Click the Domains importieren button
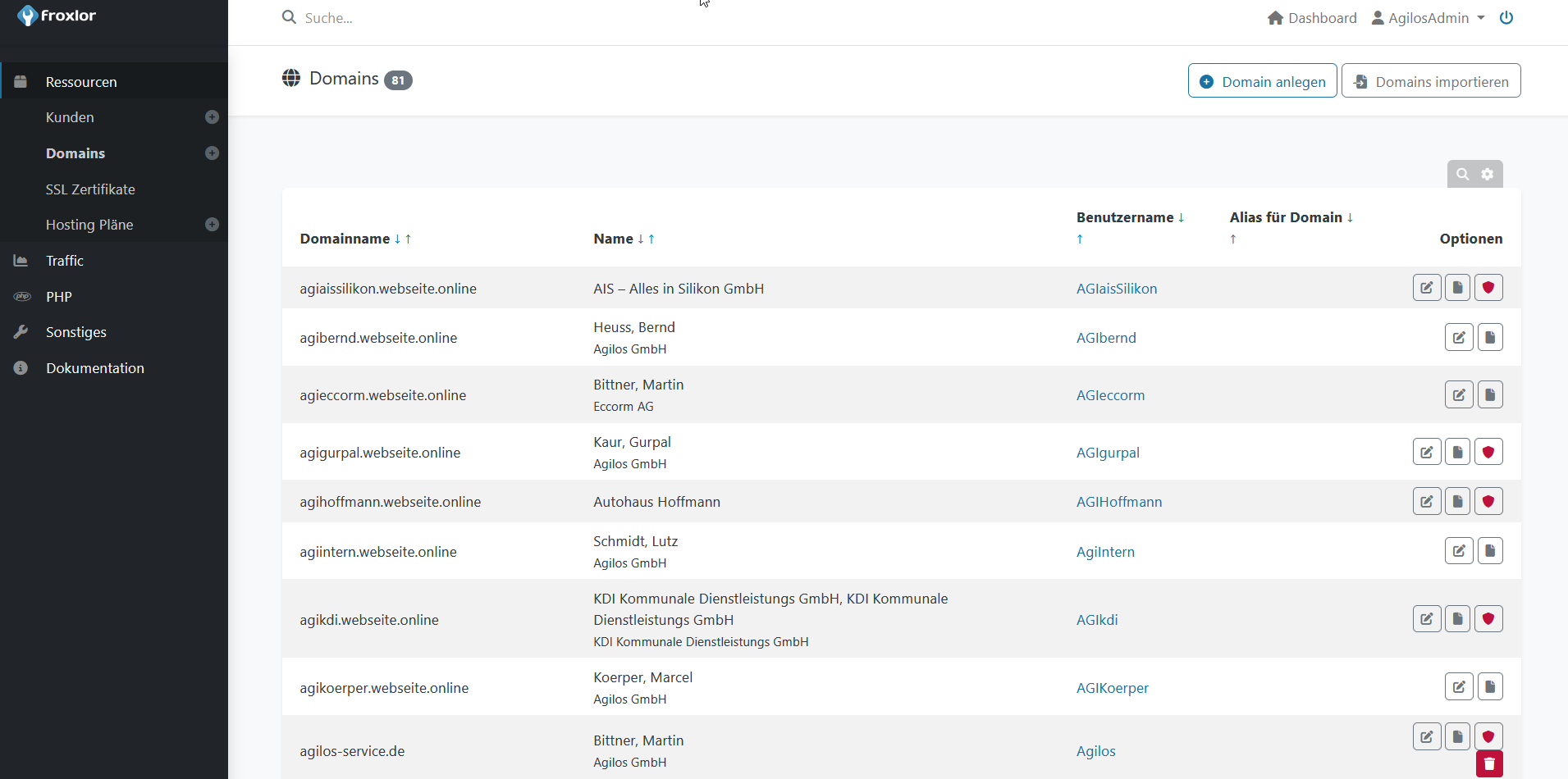This screenshot has height=779, width=1568. 1431,81
